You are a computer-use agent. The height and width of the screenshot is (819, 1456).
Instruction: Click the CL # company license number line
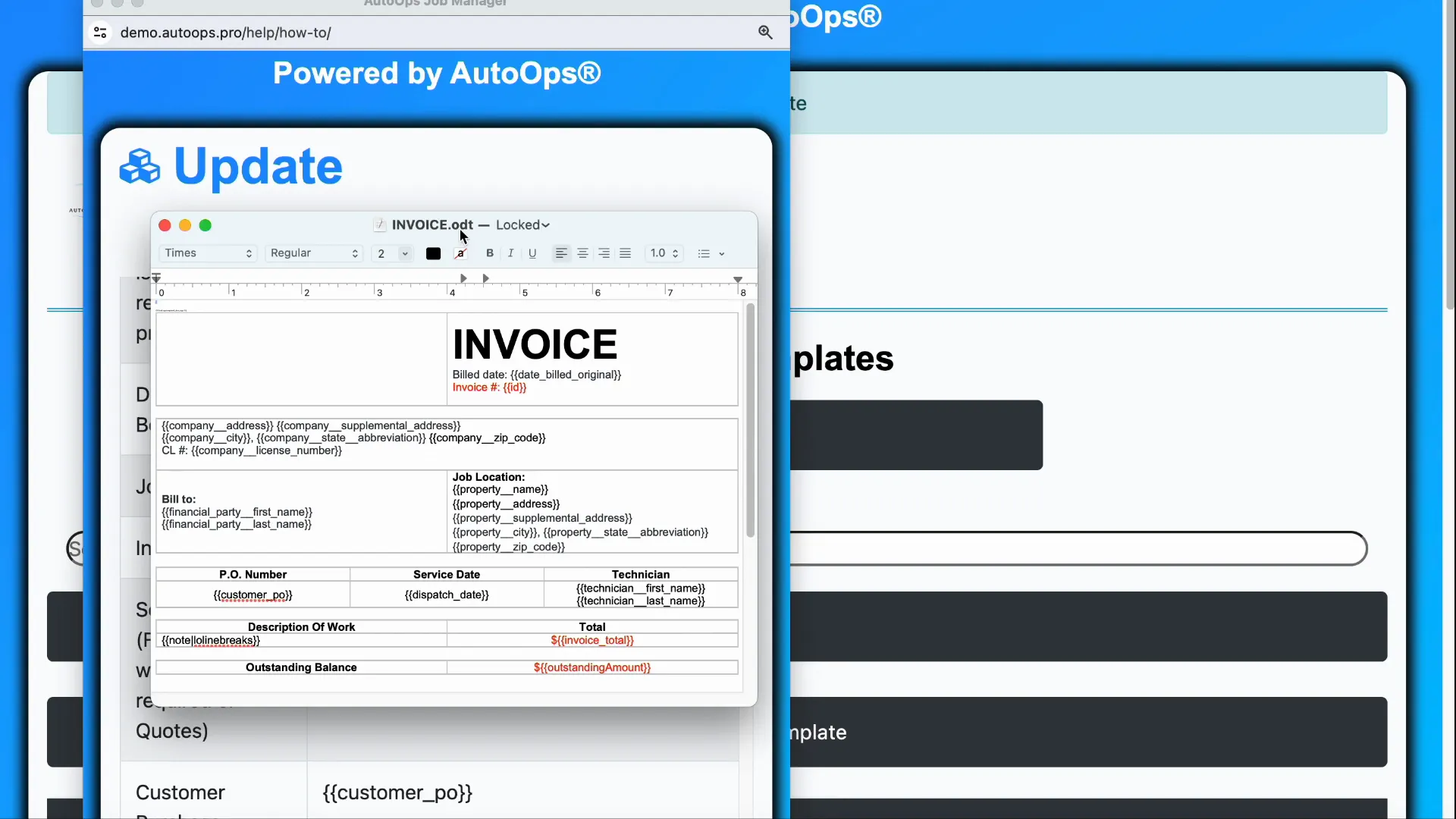coord(252,450)
